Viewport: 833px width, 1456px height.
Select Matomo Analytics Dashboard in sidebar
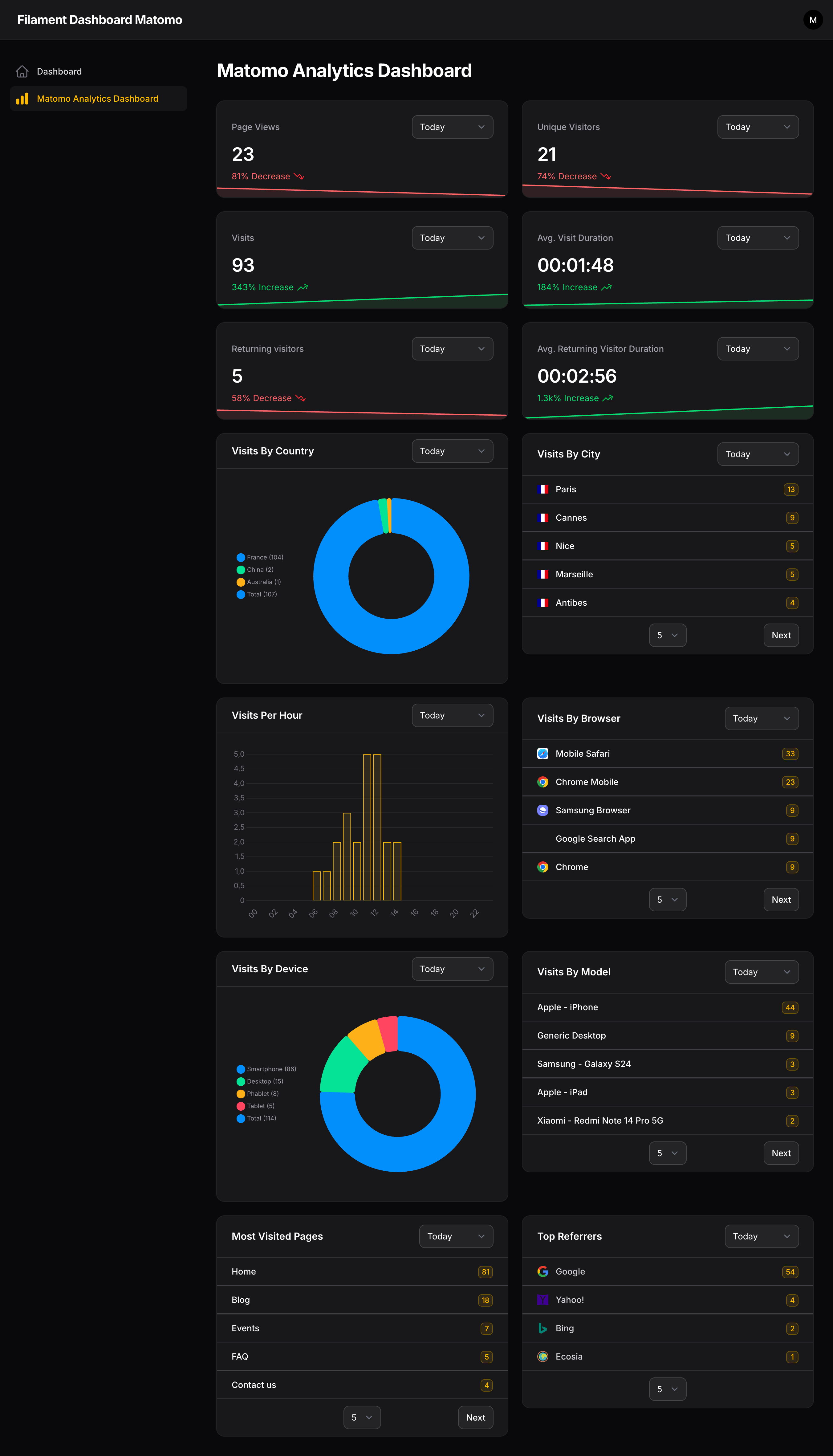coord(98,98)
